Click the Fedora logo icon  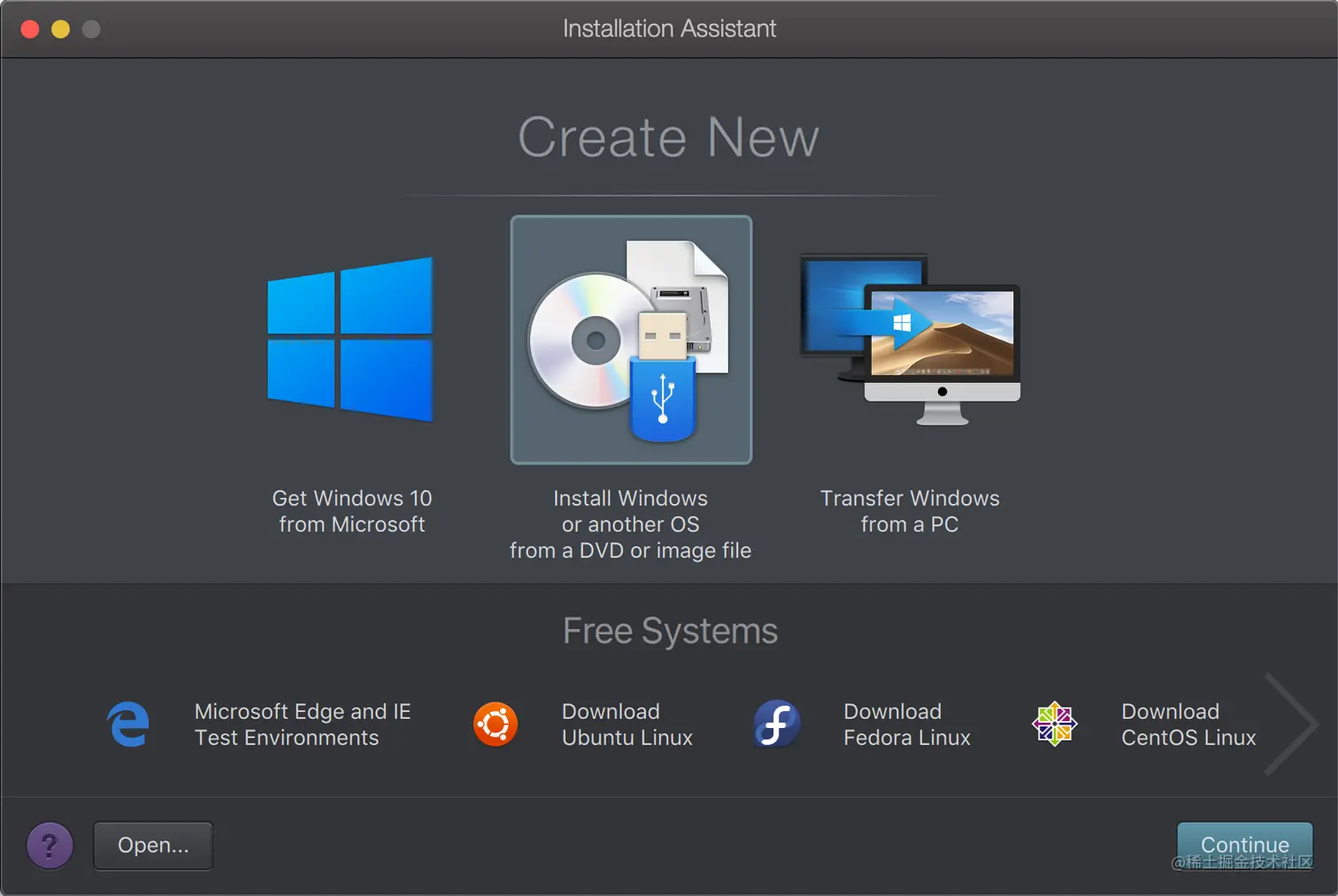coord(777,724)
